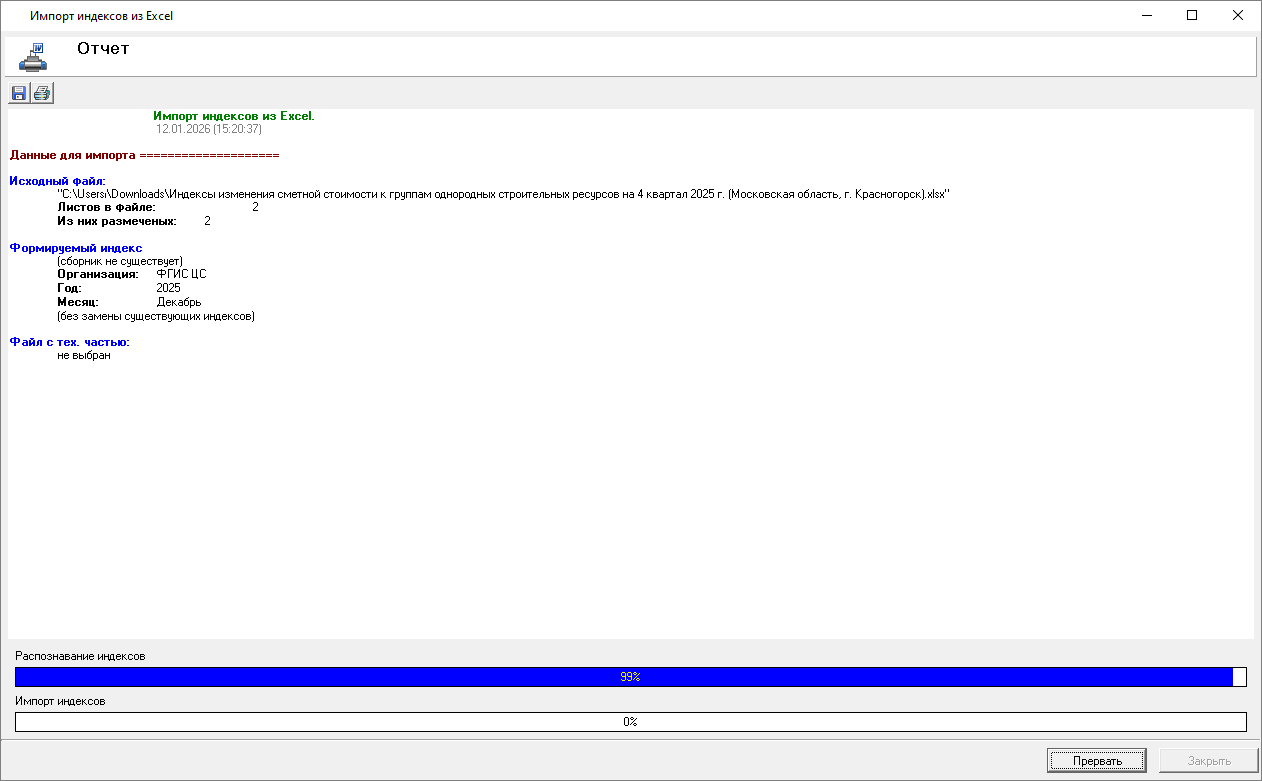The image size is (1262, 781).
Task: Print the report using the toolbar printer icon
Action: 42,94
